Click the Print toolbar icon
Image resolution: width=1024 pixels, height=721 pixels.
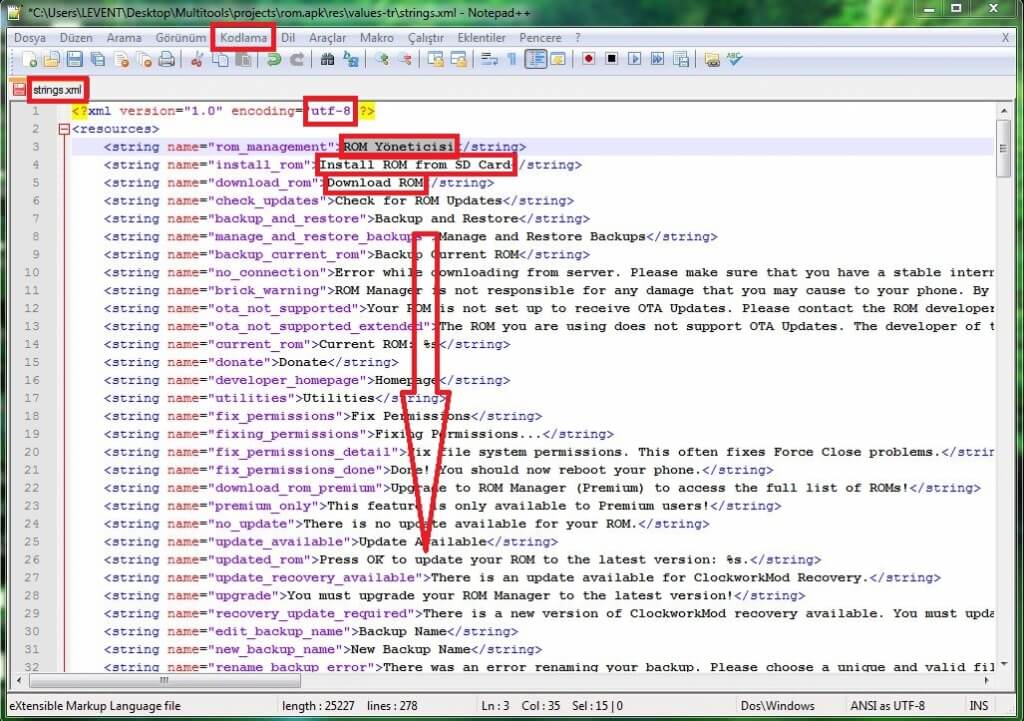point(165,60)
